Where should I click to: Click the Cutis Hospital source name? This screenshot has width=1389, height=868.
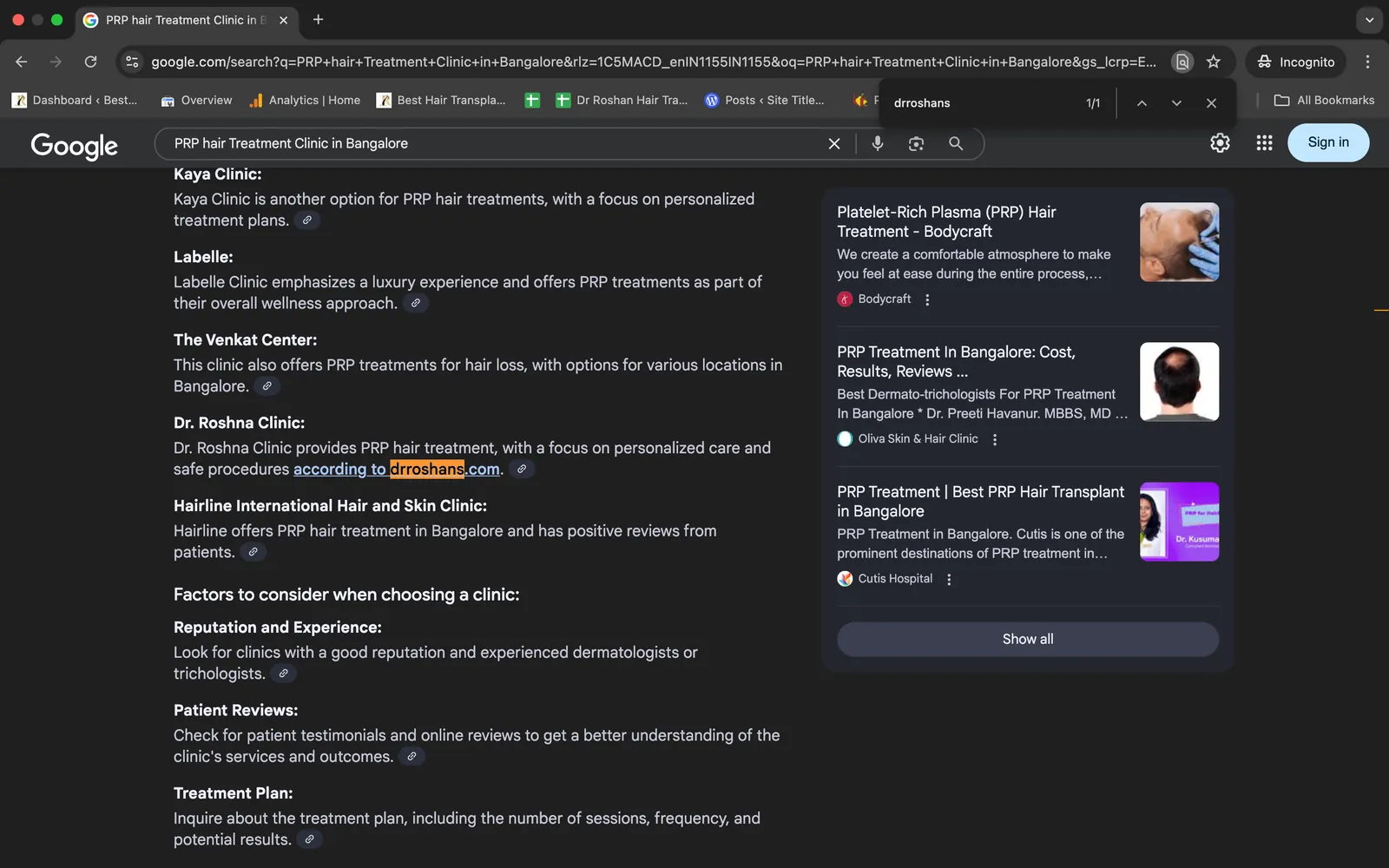895,578
